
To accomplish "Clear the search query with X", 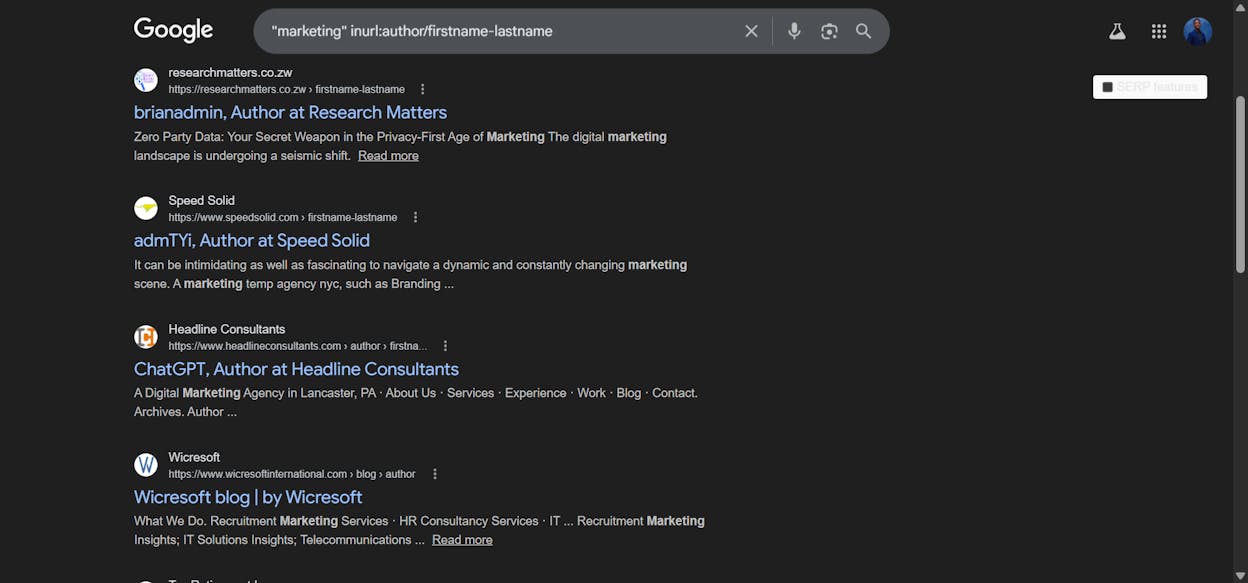I will (x=751, y=31).
